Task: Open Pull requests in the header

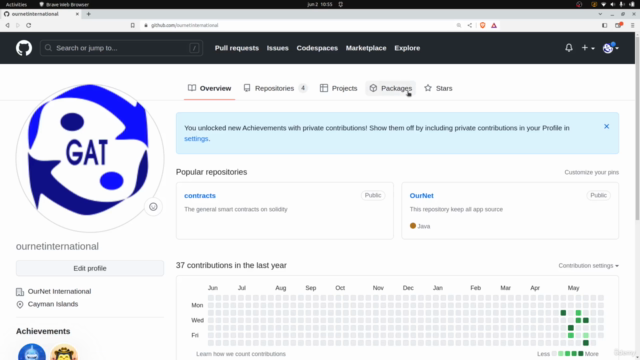Action: coord(237,48)
